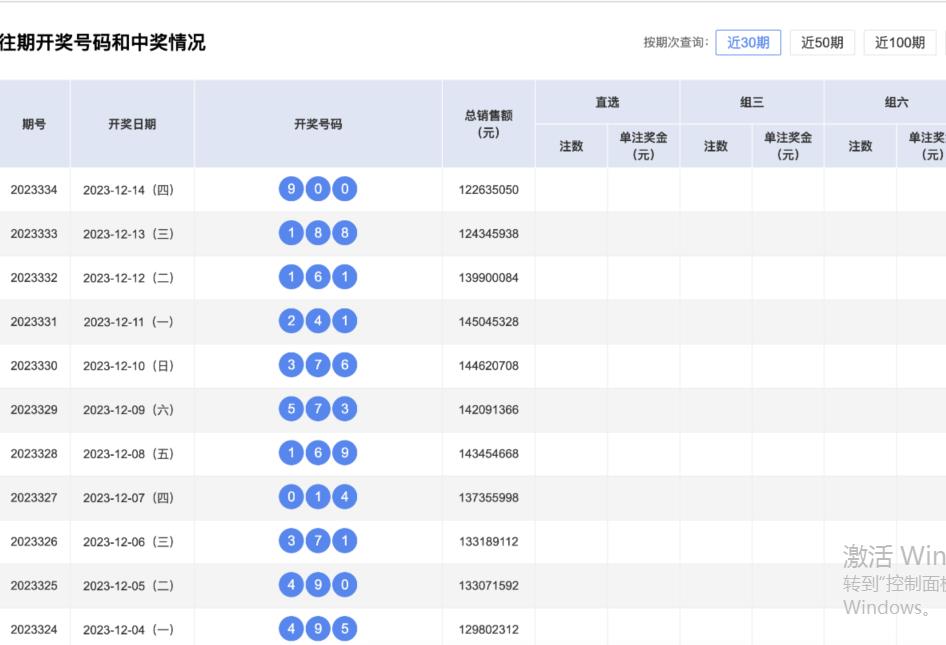The image size is (946, 645).
Task: Click the sales amount 143454668
Action: (489, 454)
